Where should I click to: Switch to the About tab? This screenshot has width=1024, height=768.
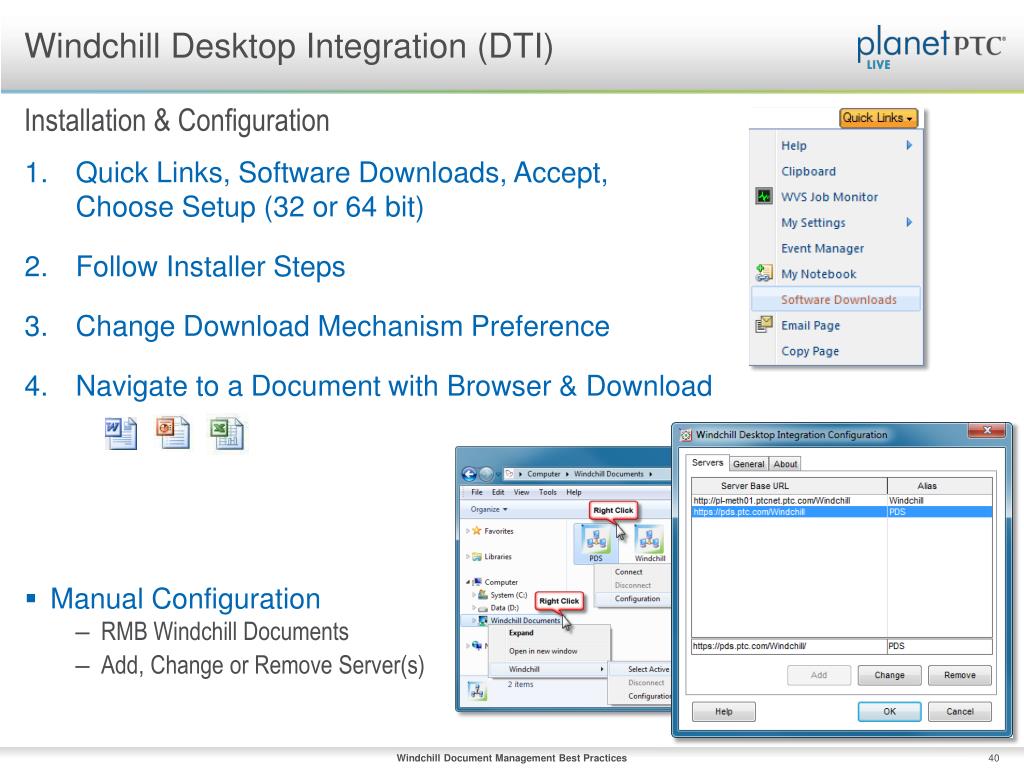785,464
